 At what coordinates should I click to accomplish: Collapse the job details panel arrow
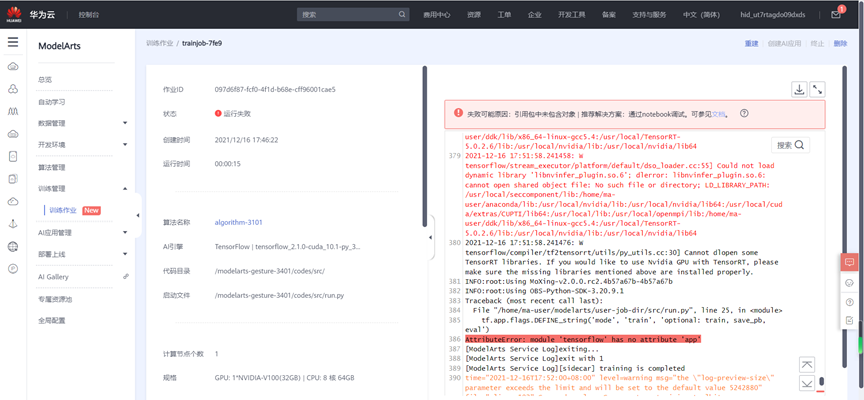click(x=430, y=237)
